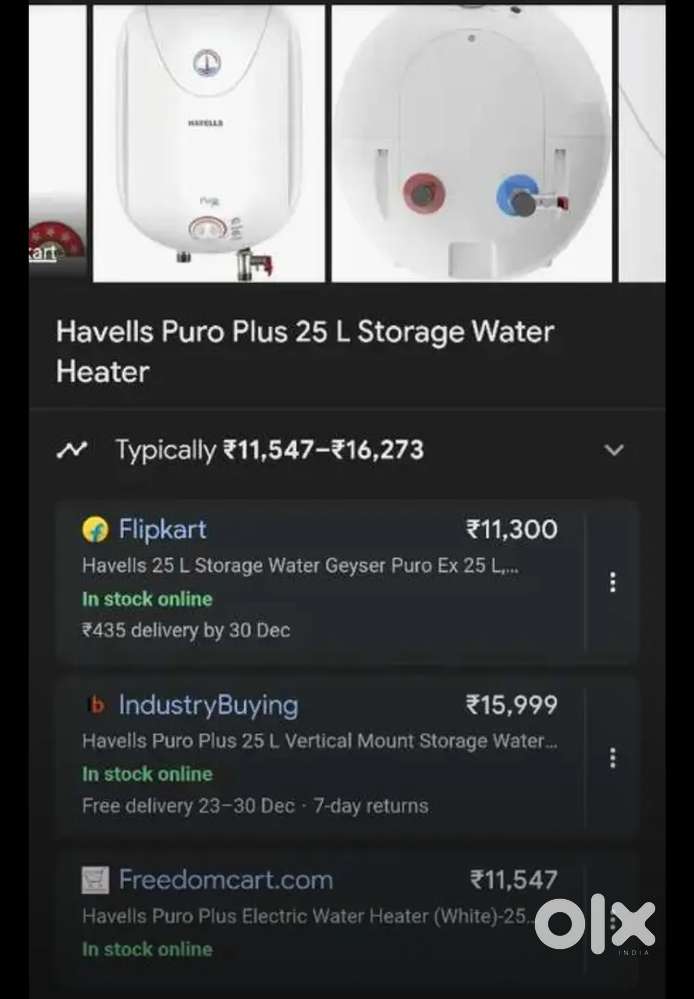
Task: Click the Flipkart logo icon
Action: pos(95,530)
